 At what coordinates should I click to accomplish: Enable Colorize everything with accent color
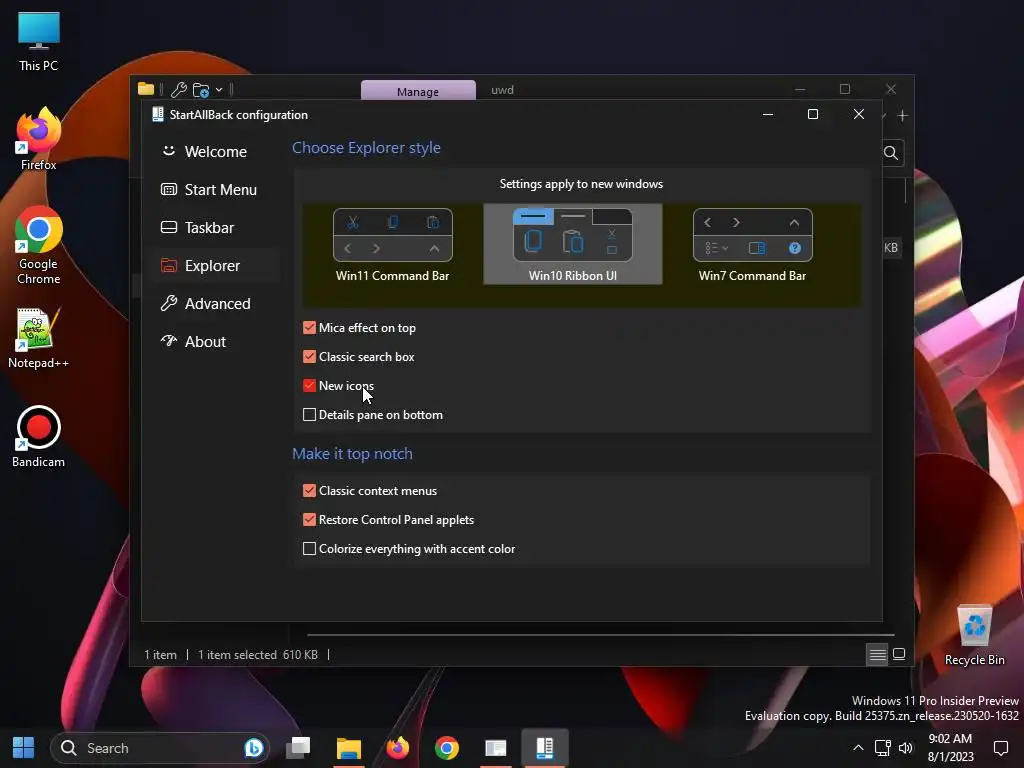pyautogui.click(x=310, y=549)
